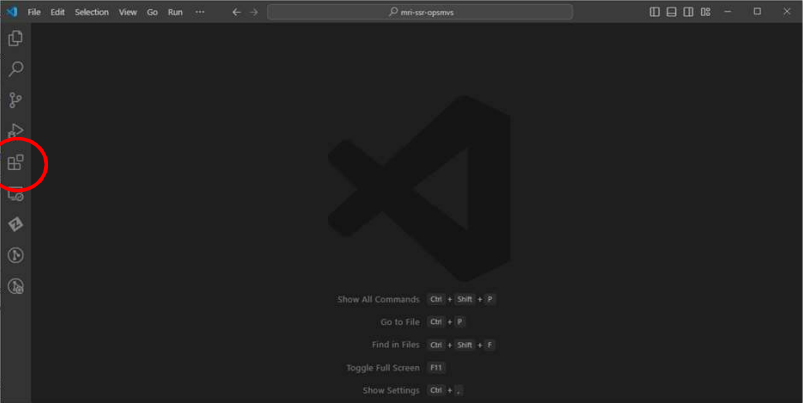Click the circular git branch icon without badge

click(15, 255)
